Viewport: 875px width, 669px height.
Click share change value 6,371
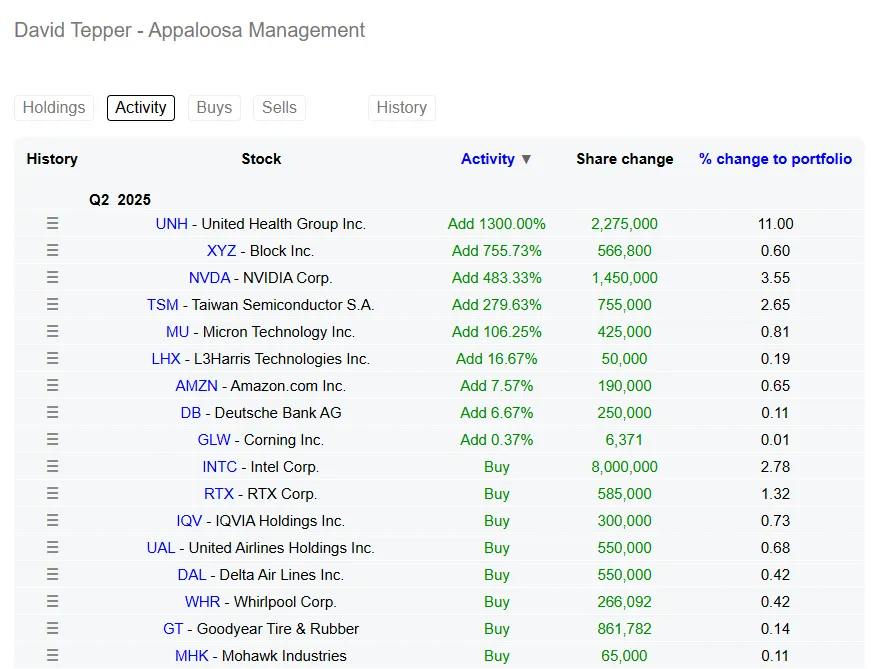point(624,440)
